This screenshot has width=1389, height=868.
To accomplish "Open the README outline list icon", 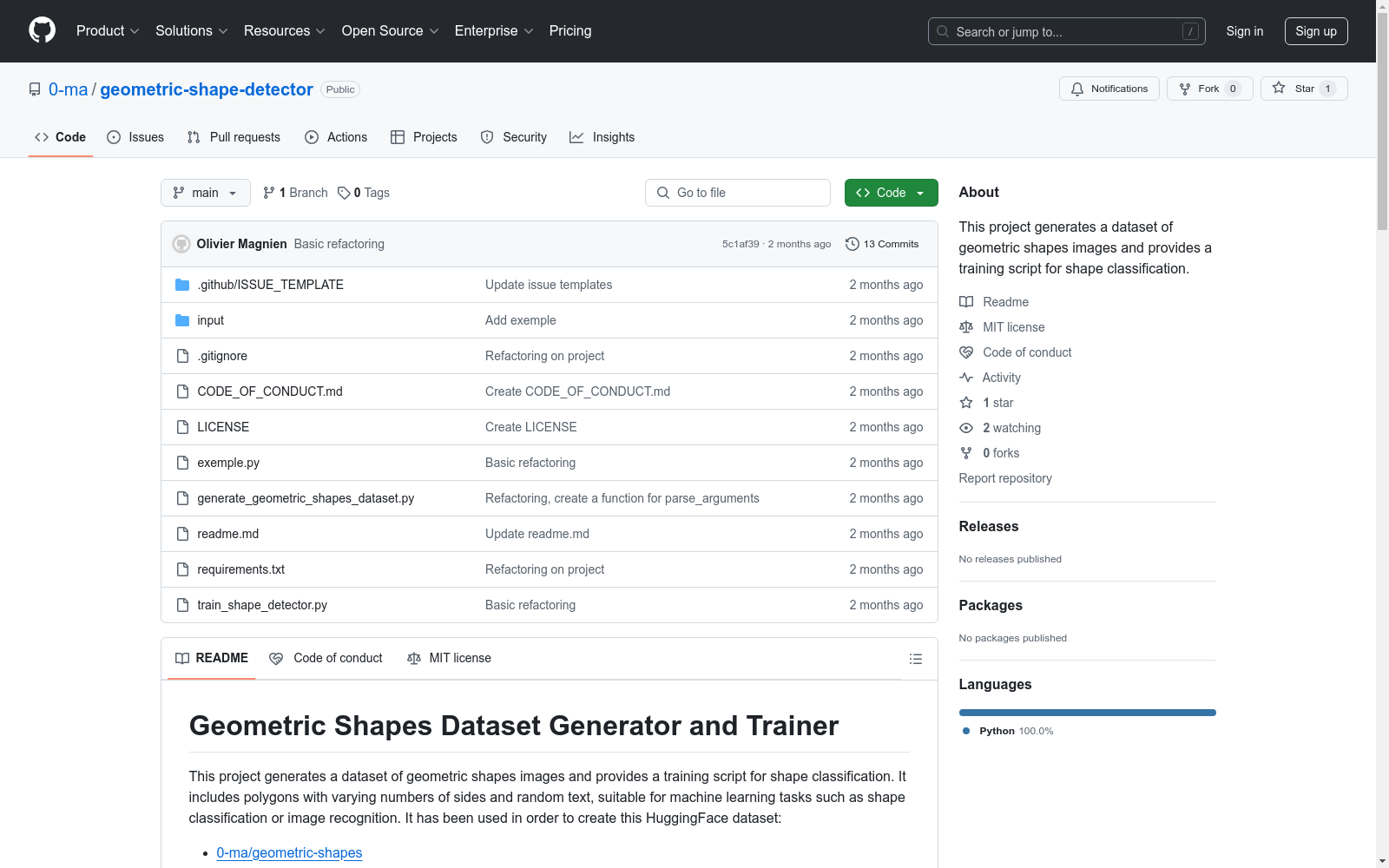I will (x=915, y=659).
